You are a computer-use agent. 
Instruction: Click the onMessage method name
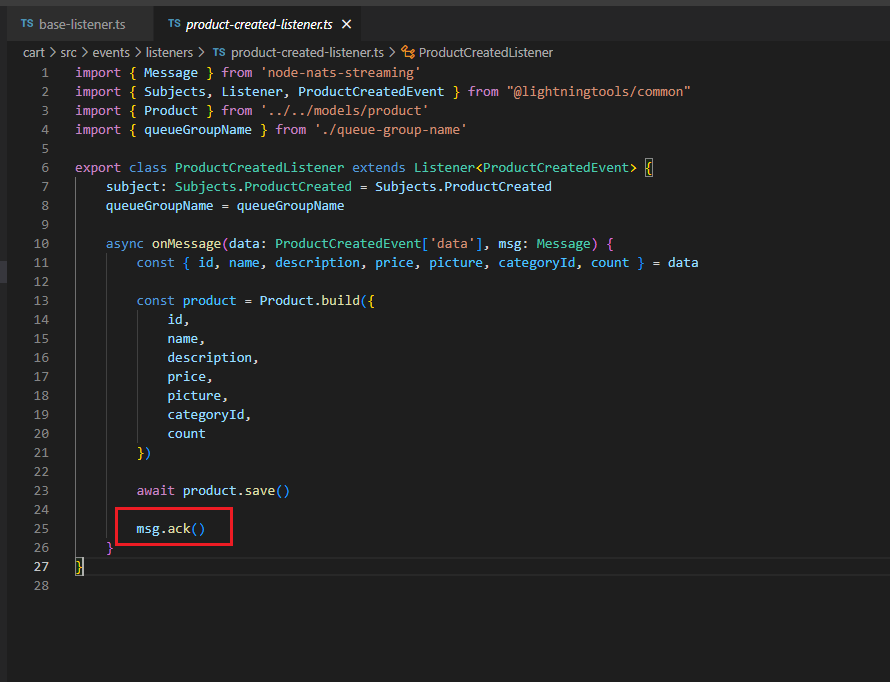(x=186, y=244)
